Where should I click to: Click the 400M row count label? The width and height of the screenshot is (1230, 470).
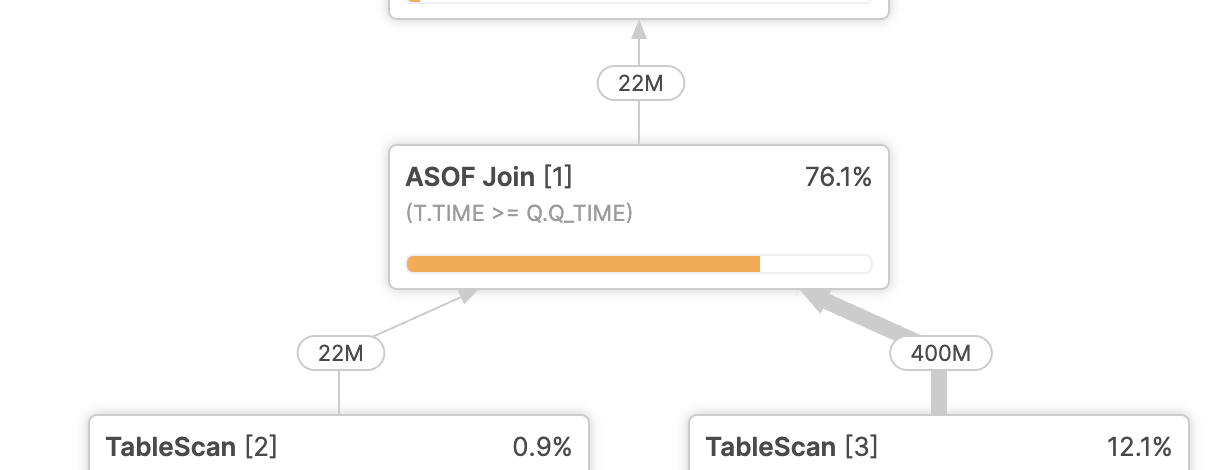(940, 353)
